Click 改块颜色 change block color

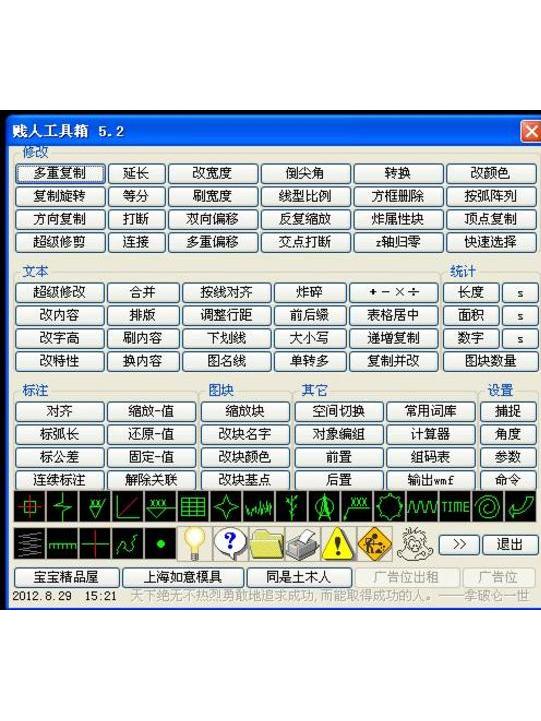[x=245, y=457]
